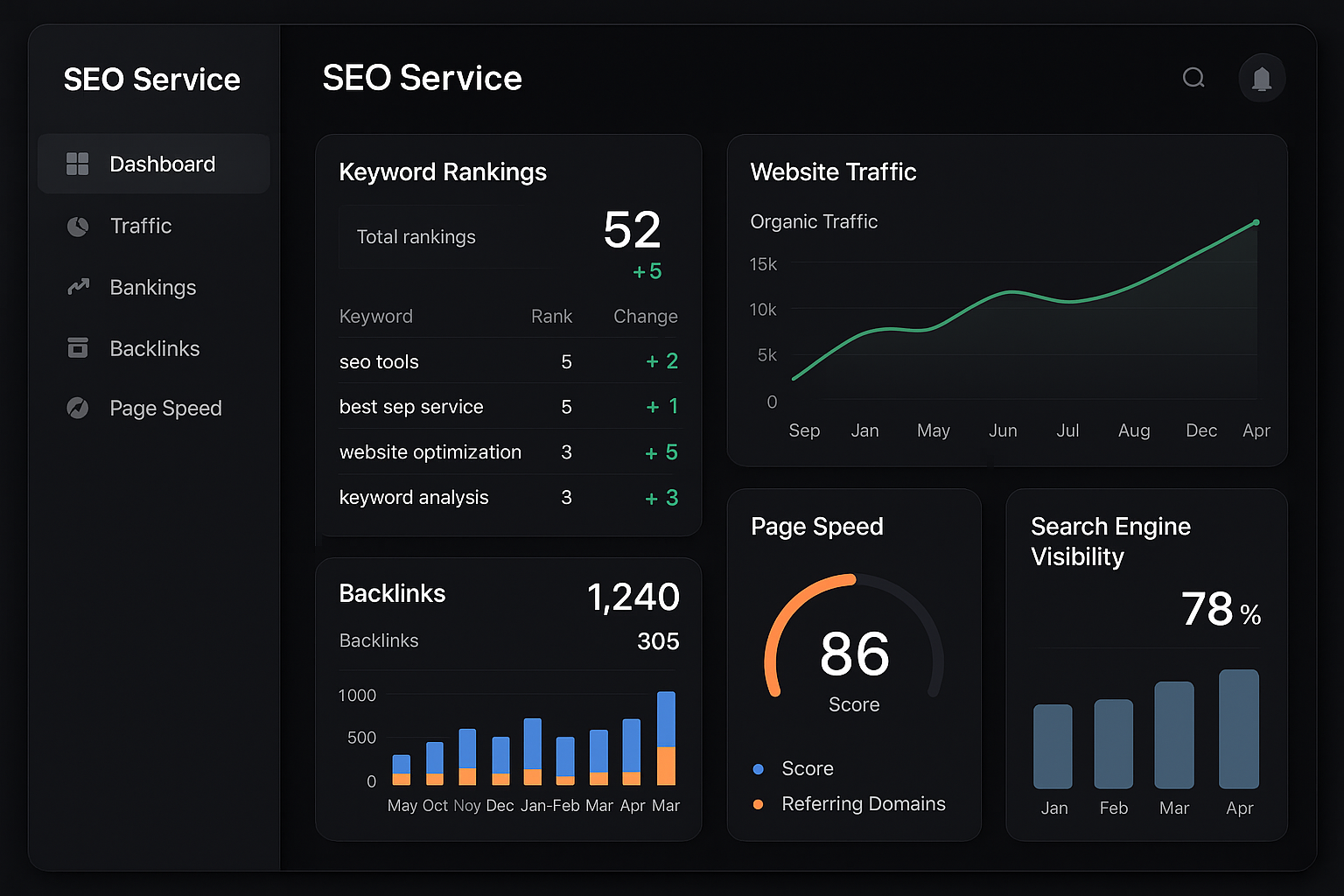This screenshot has height=896, width=1344.
Task: Click the last Mar bar in Backlinks chart
Action: pos(666,738)
